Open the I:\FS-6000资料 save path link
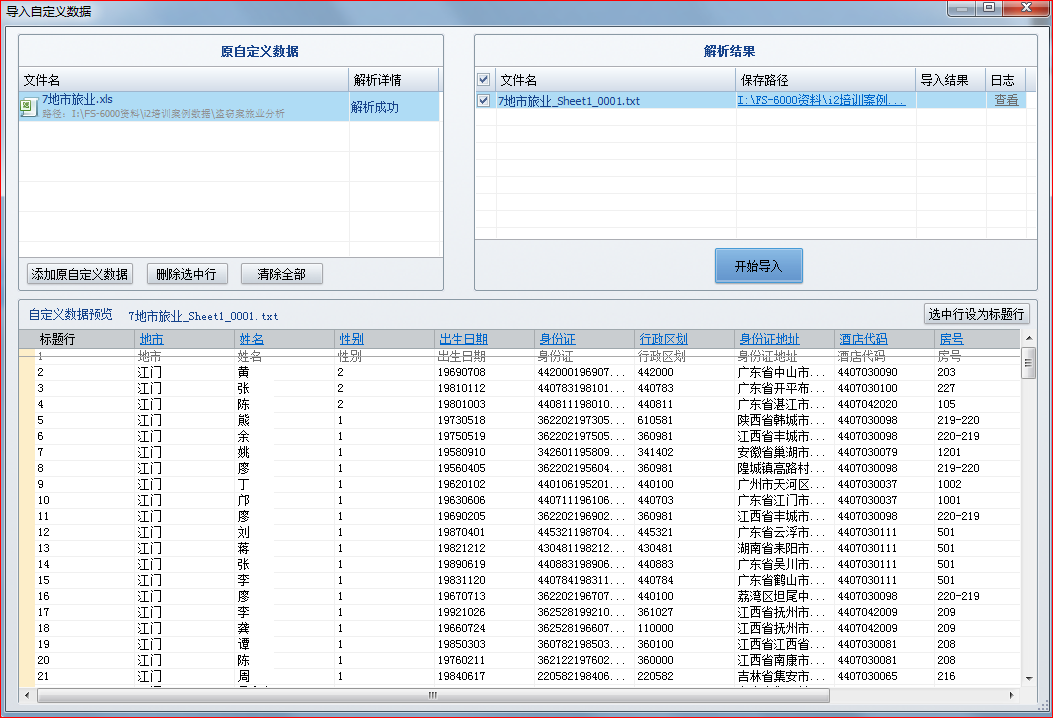This screenshot has height=718, width=1053. (x=821, y=100)
